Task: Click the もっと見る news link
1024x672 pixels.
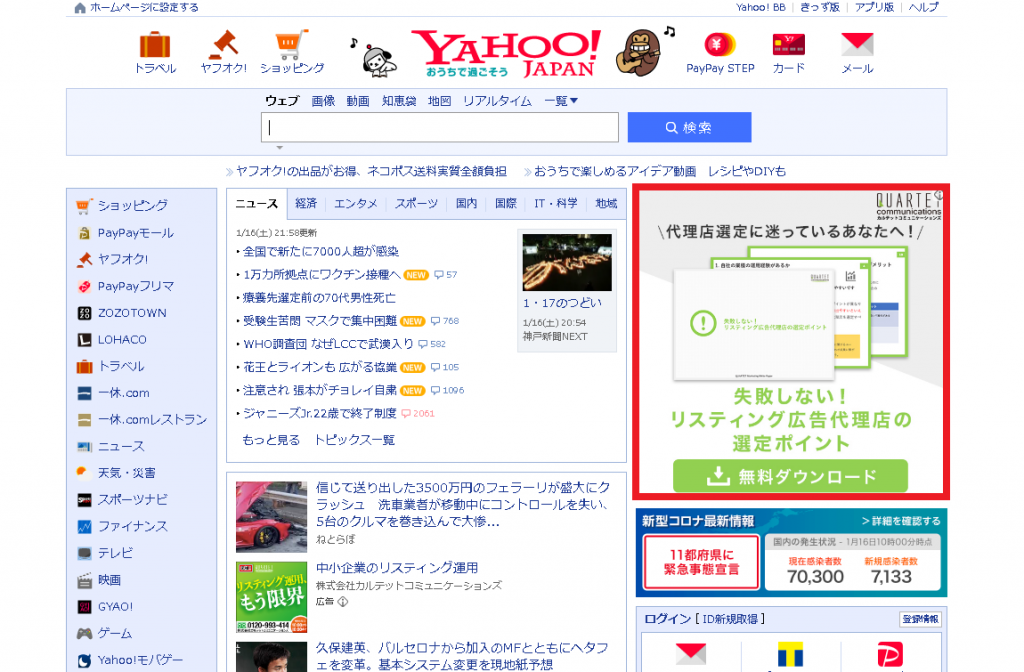Action: (270, 440)
